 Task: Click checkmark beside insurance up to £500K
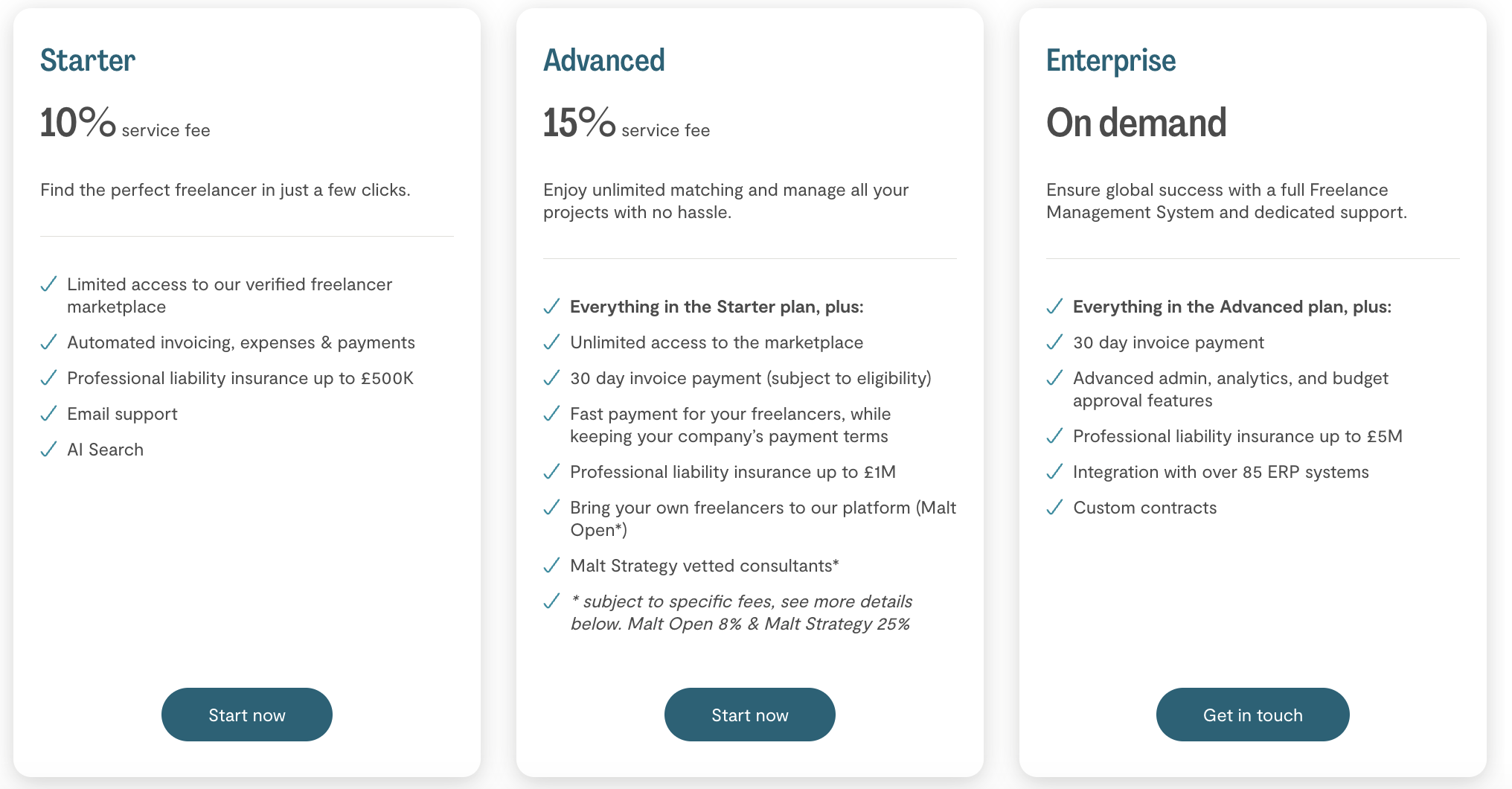[x=49, y=378]
